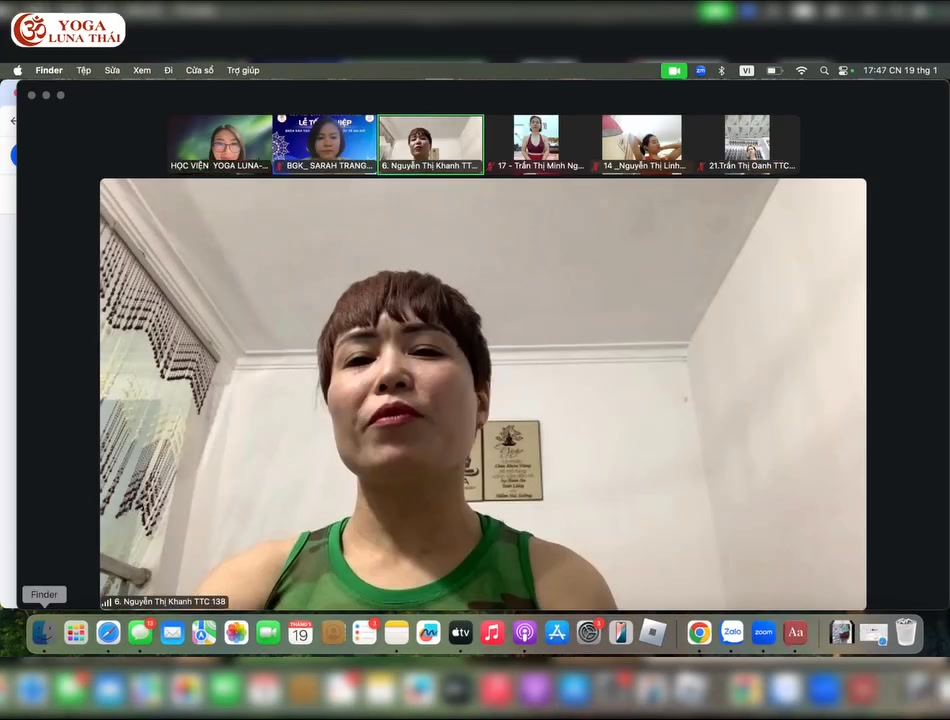
Task: Open Apple Music from the dock
Action: 491,633
